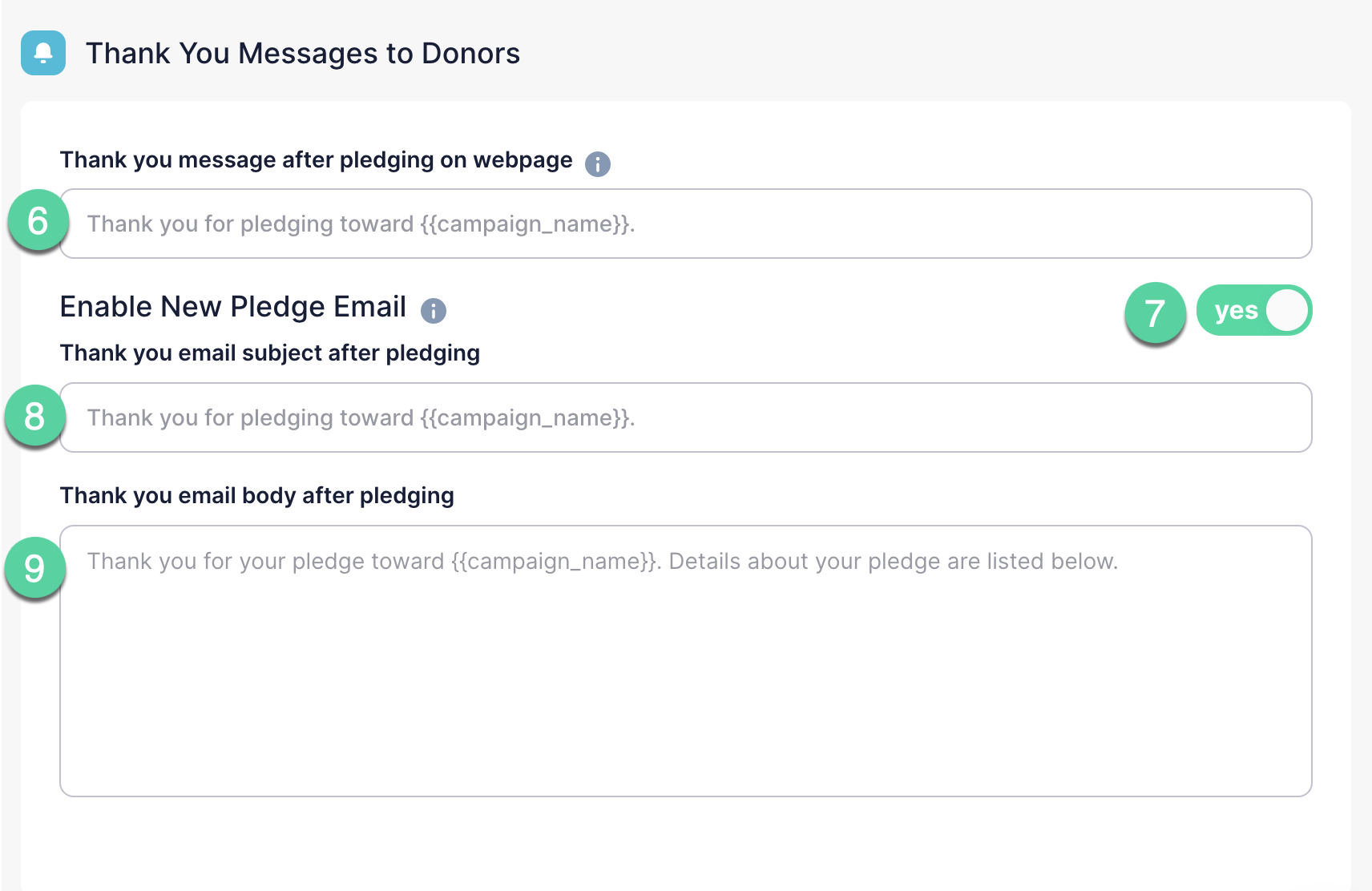This screenshot has width=1372, height=891.
Task: Select the Enable New Pledge Email label
Action: click(232, 307)
